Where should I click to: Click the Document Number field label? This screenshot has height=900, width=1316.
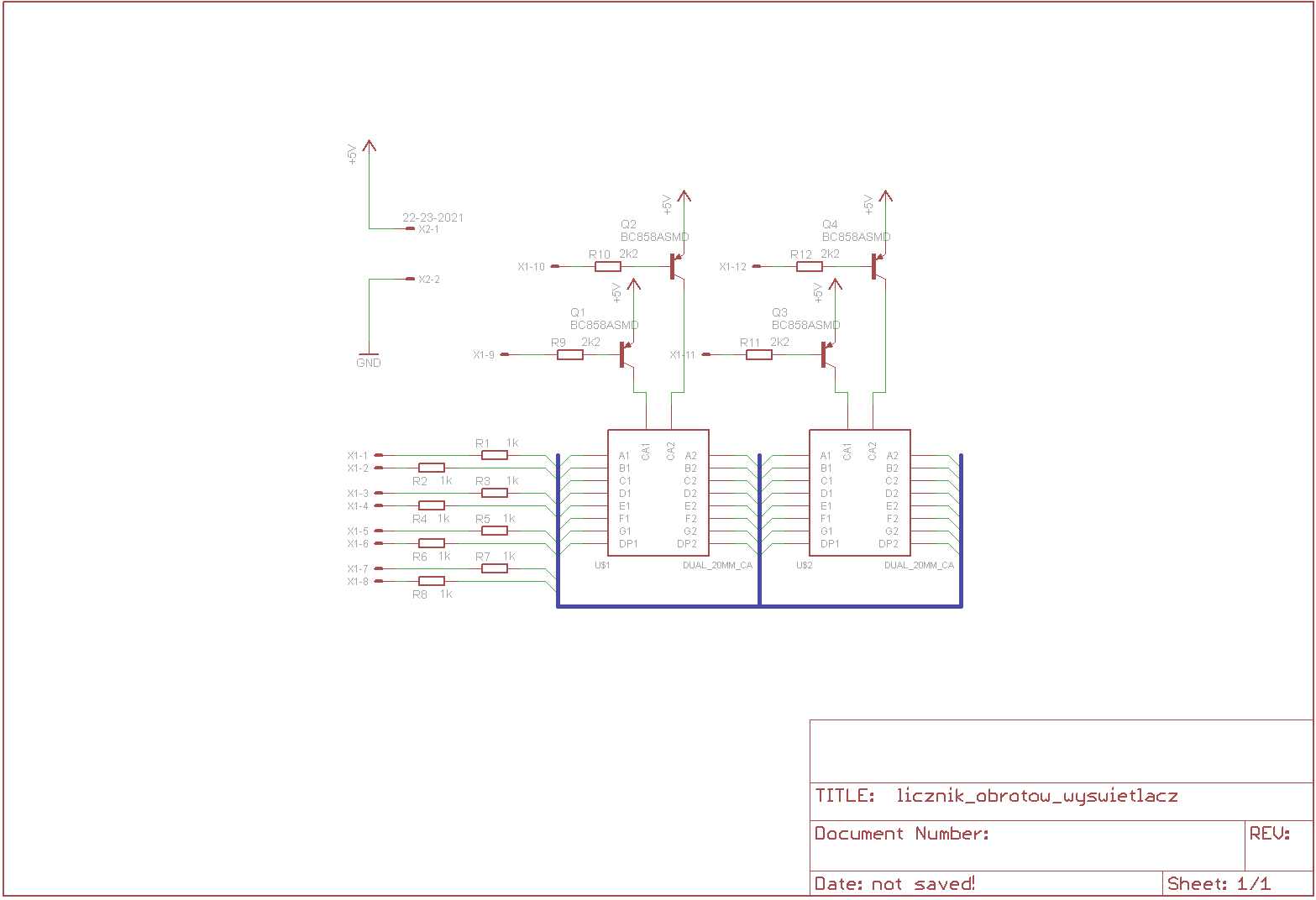902,834
